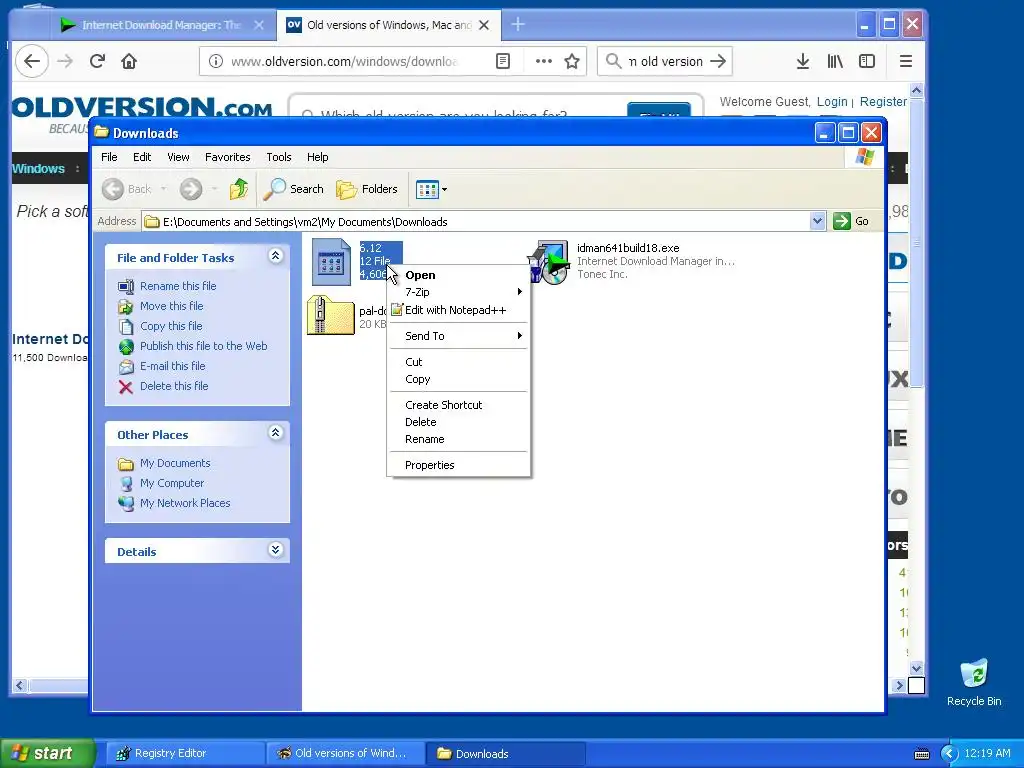Select the idman641build18.exe file icon
This screenshot has height=768, width=1024.
tap(550, 263)
